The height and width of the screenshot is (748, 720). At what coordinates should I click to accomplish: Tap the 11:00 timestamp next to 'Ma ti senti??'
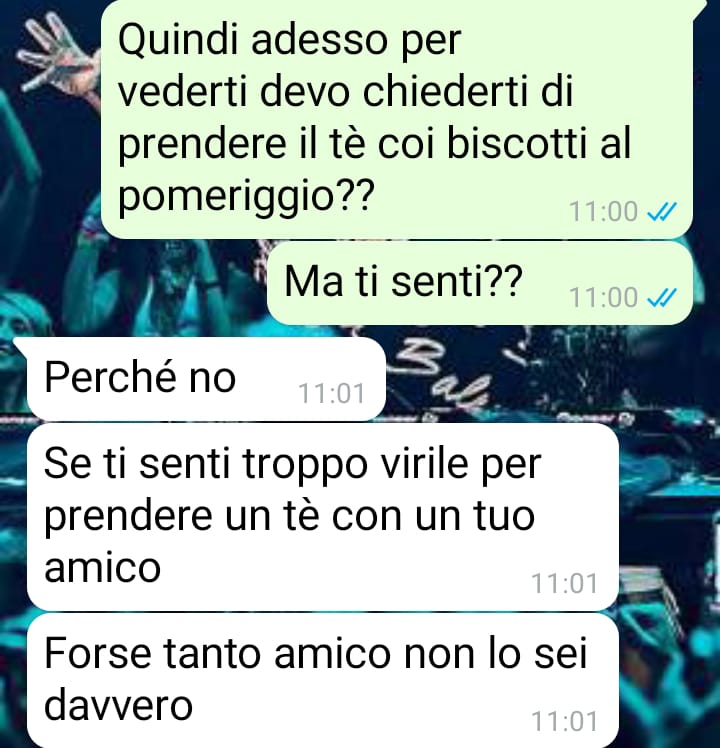(x=604, y=298)
